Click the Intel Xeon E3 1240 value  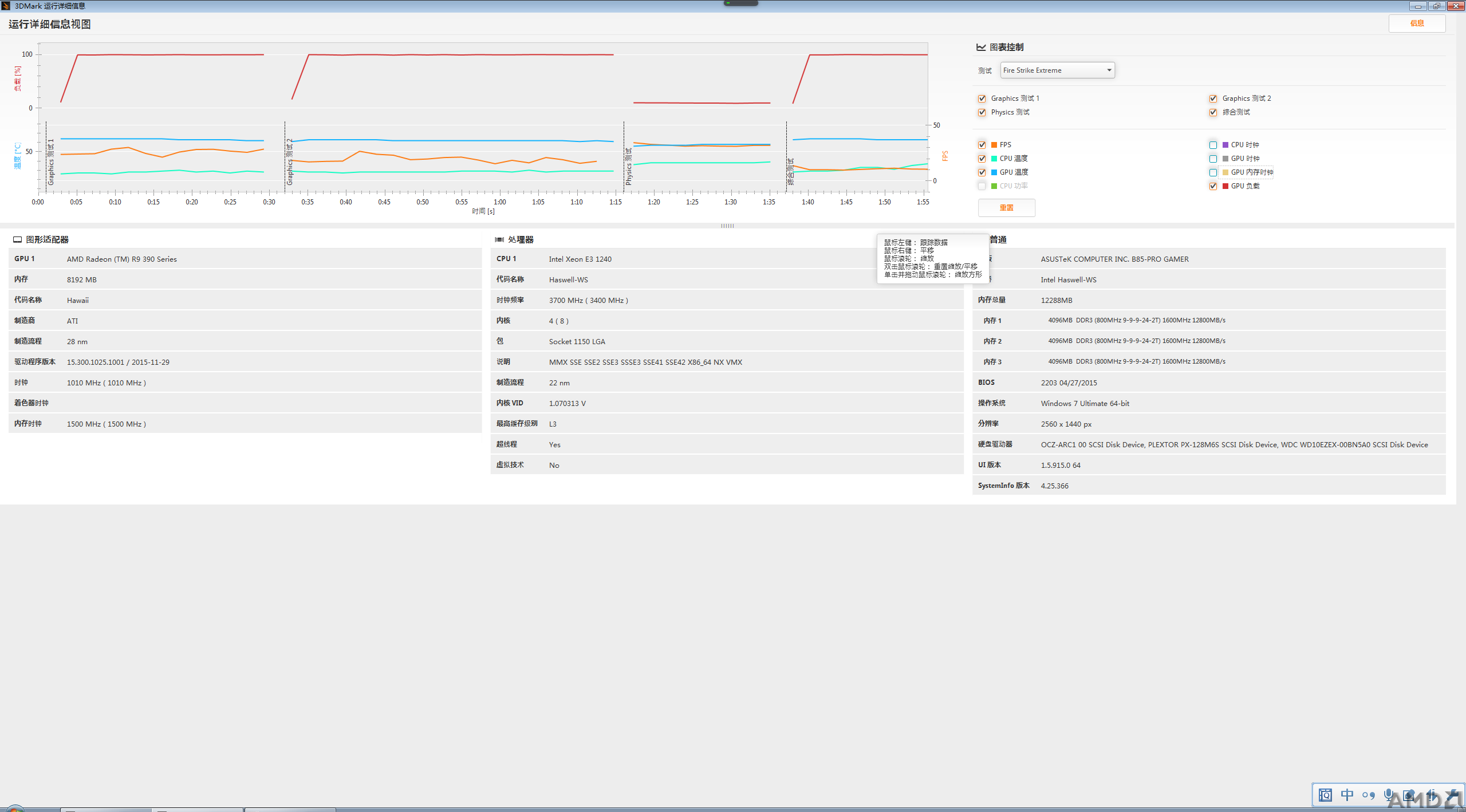coord(580,259)
